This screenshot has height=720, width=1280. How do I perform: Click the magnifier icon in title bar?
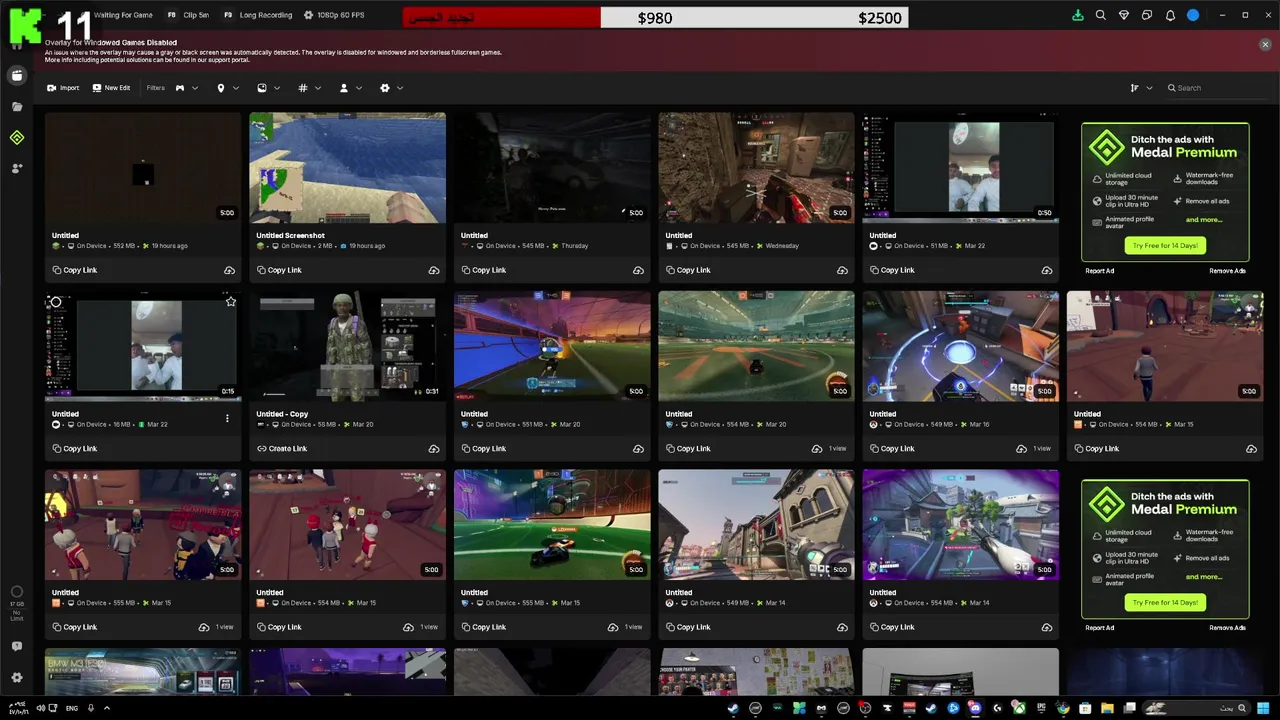(1101, 15)
